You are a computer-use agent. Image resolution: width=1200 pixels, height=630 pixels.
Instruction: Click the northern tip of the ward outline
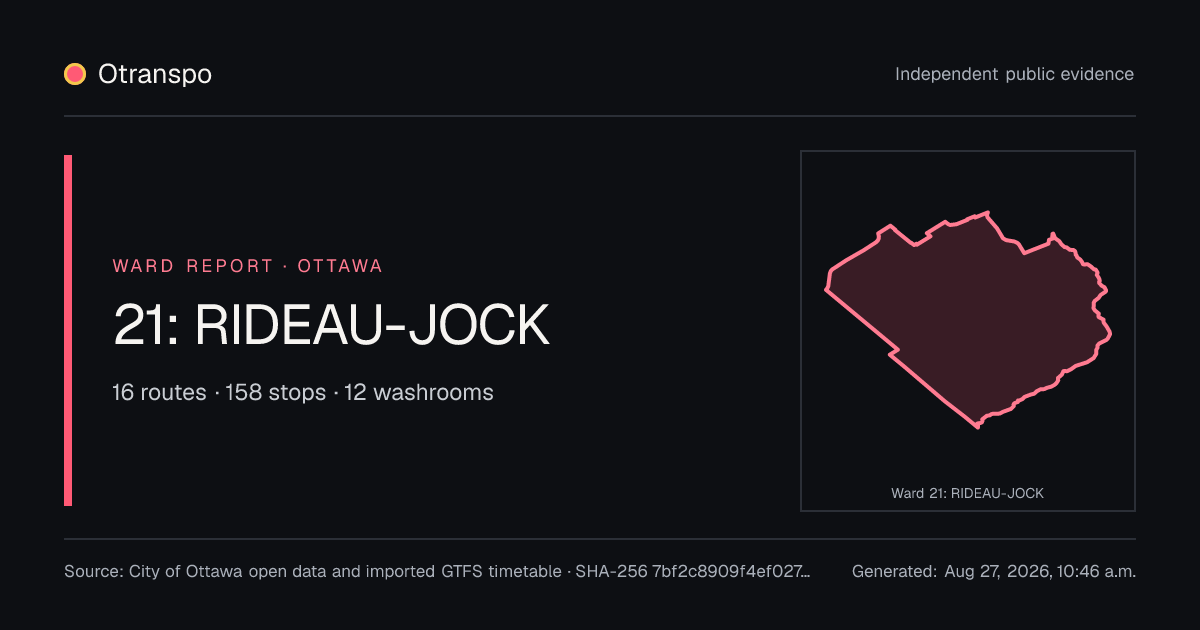987,213
